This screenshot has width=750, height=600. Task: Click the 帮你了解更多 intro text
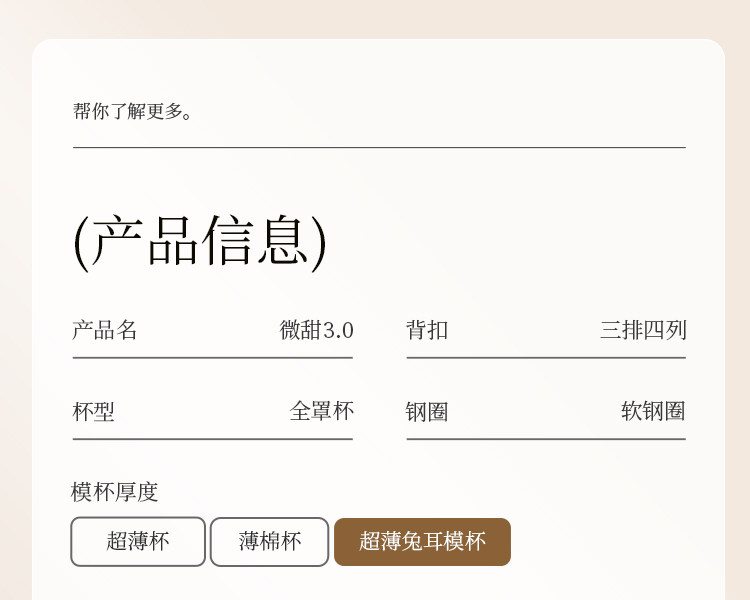tap(133, 111)
